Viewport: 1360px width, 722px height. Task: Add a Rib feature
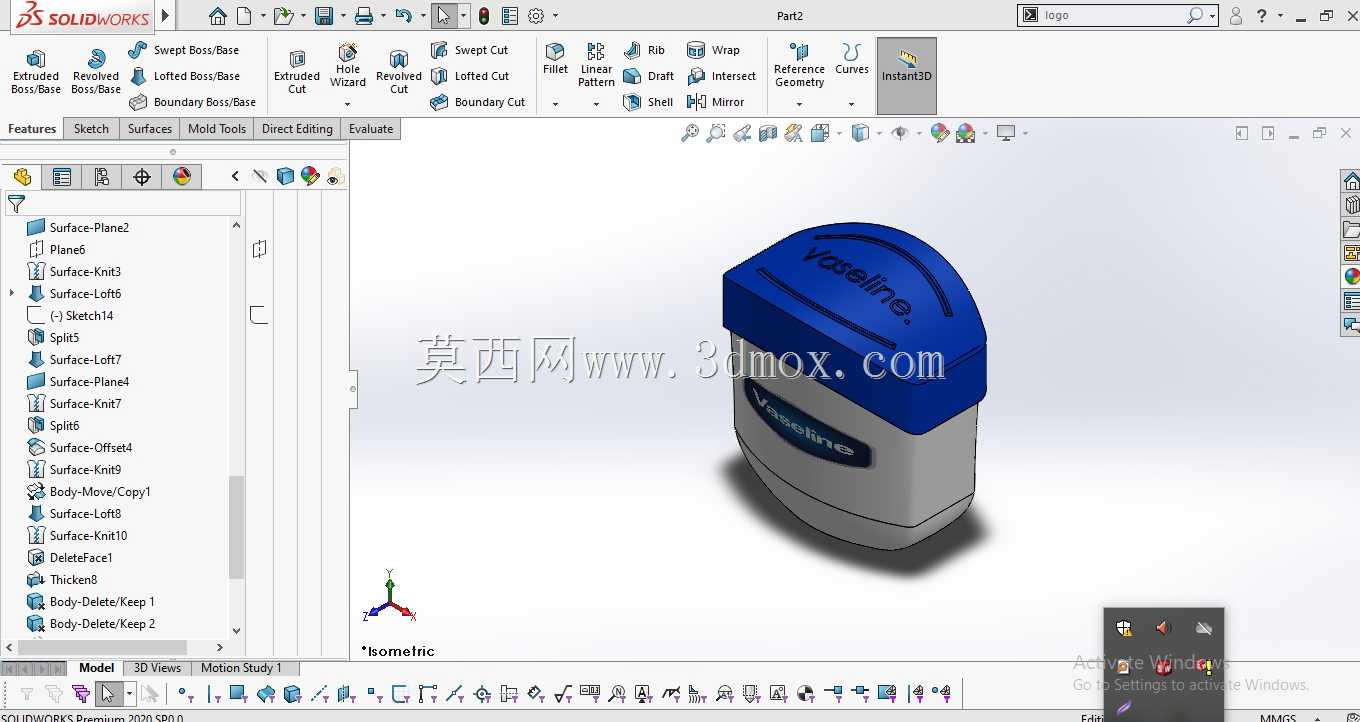coord(644,50)
